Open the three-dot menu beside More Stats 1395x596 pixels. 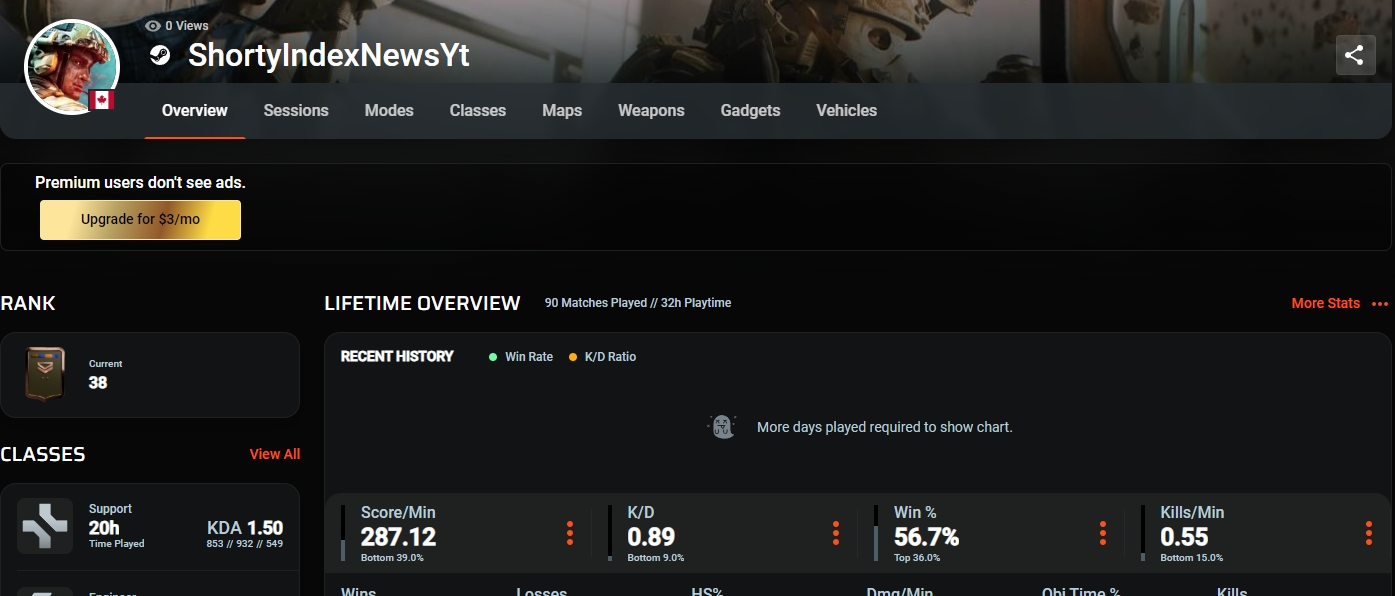pos(1380,304)
